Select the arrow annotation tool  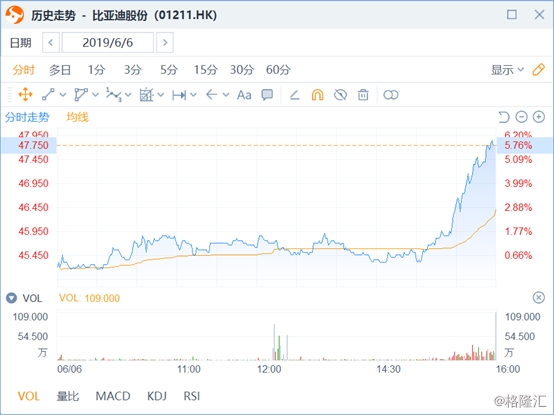(212, 95)
